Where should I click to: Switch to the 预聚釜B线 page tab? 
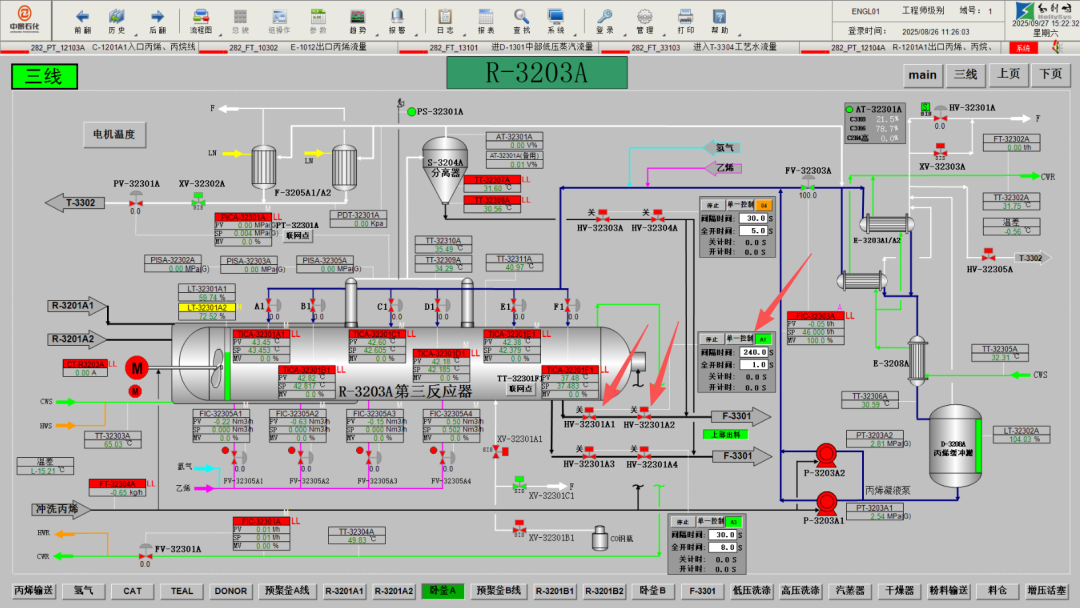tap(498, 591)
